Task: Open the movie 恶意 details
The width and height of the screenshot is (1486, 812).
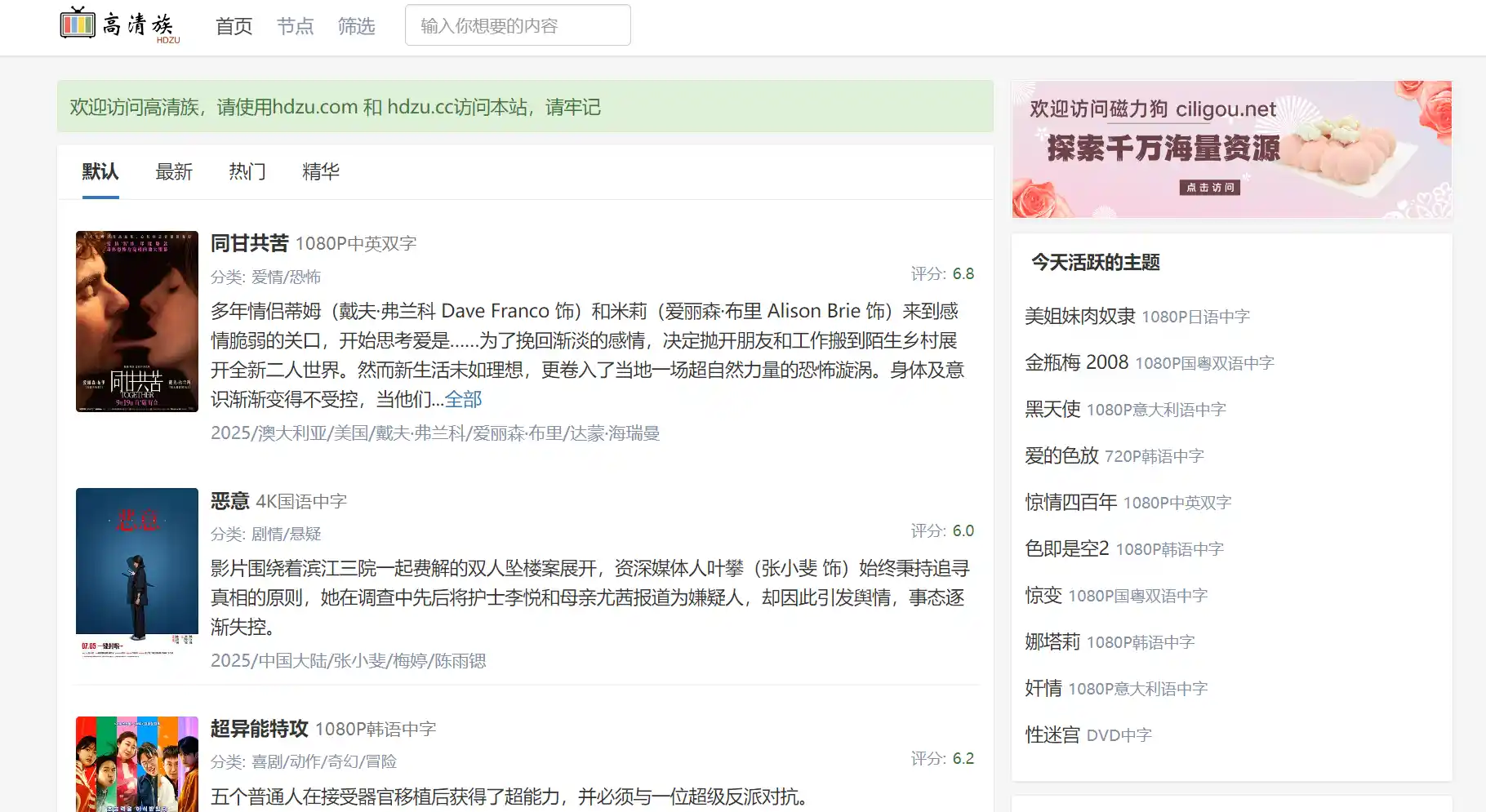Action: pos(229,500)
